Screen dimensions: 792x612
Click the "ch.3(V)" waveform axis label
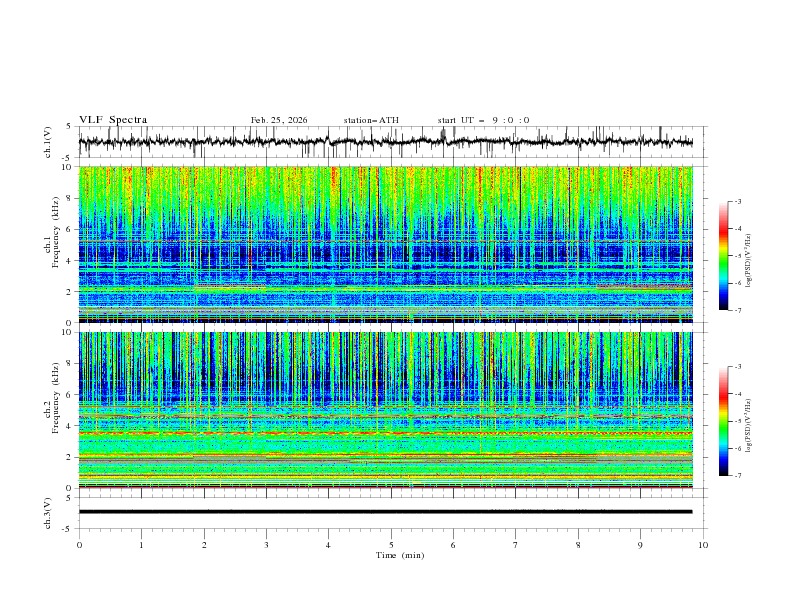point(48,513)
